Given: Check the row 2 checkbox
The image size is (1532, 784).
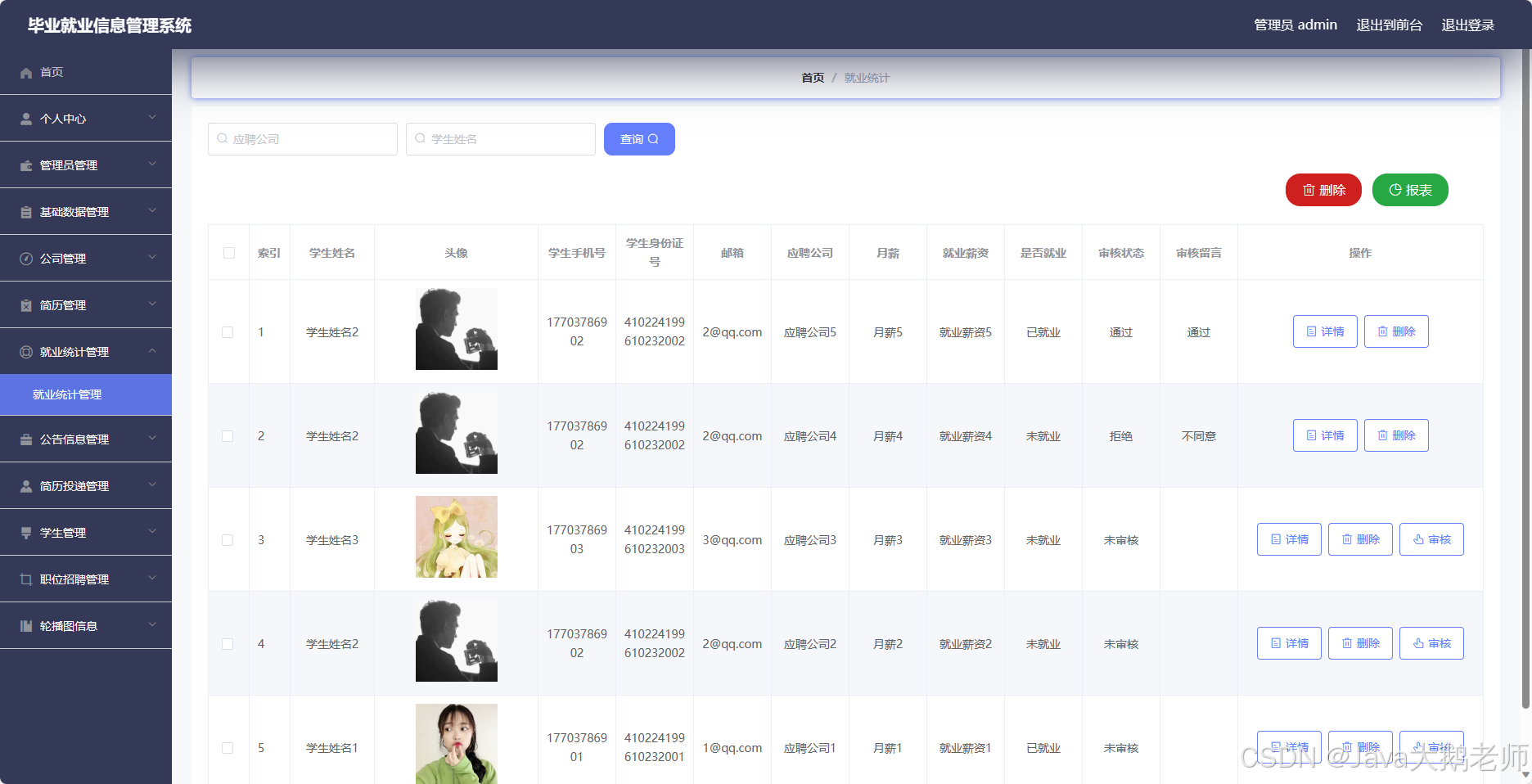Looking at the screenshot, I should tap(228, 436).
